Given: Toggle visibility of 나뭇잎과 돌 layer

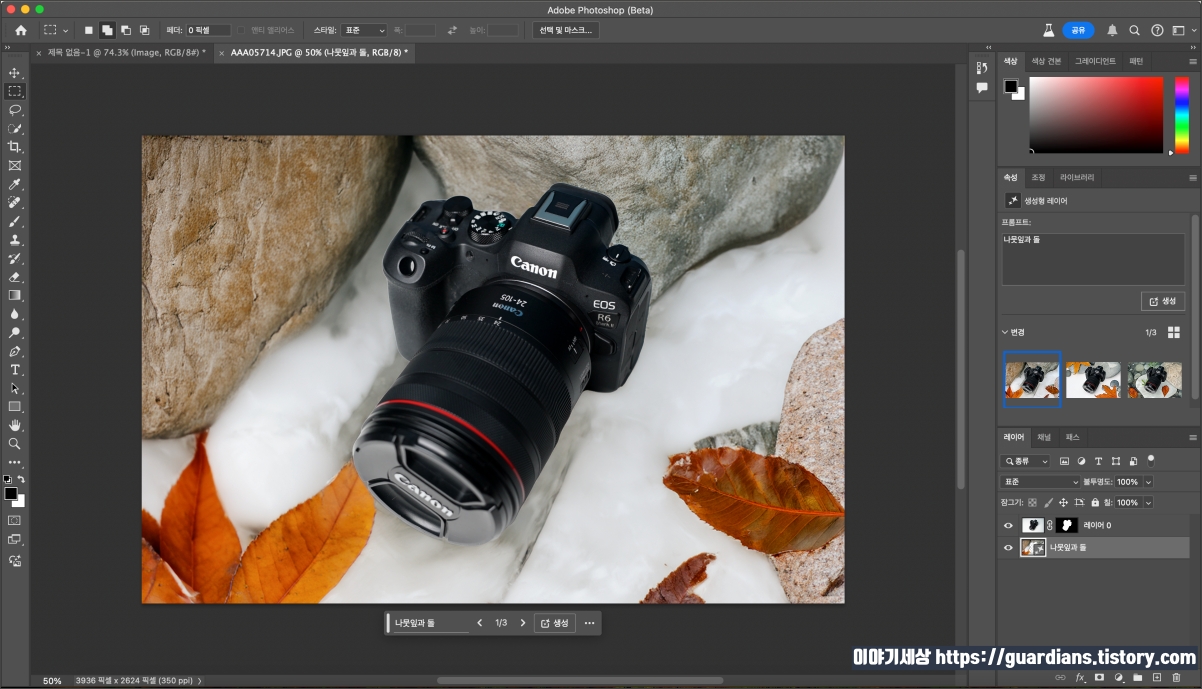Looking at the screenshot, I should click(x=1008, y=547).
